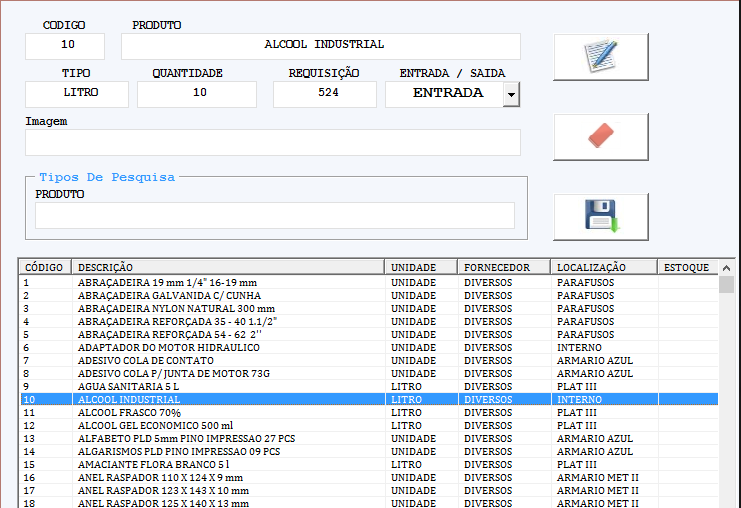Click the eraser clear button
741x508 pixels.
point(601,137)
